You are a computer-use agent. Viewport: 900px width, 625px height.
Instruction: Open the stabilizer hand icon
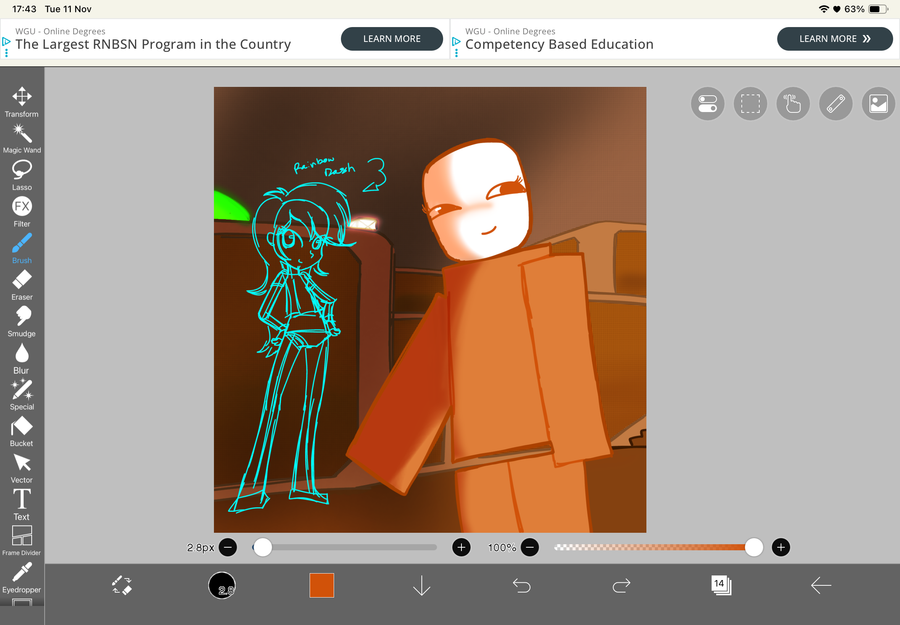pos(793,104)
